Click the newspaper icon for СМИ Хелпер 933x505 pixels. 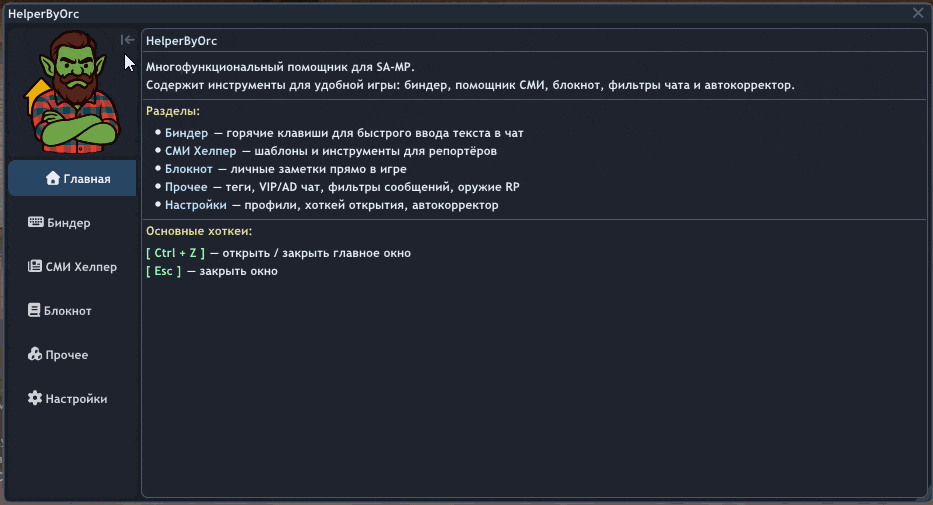pos(35,267)
